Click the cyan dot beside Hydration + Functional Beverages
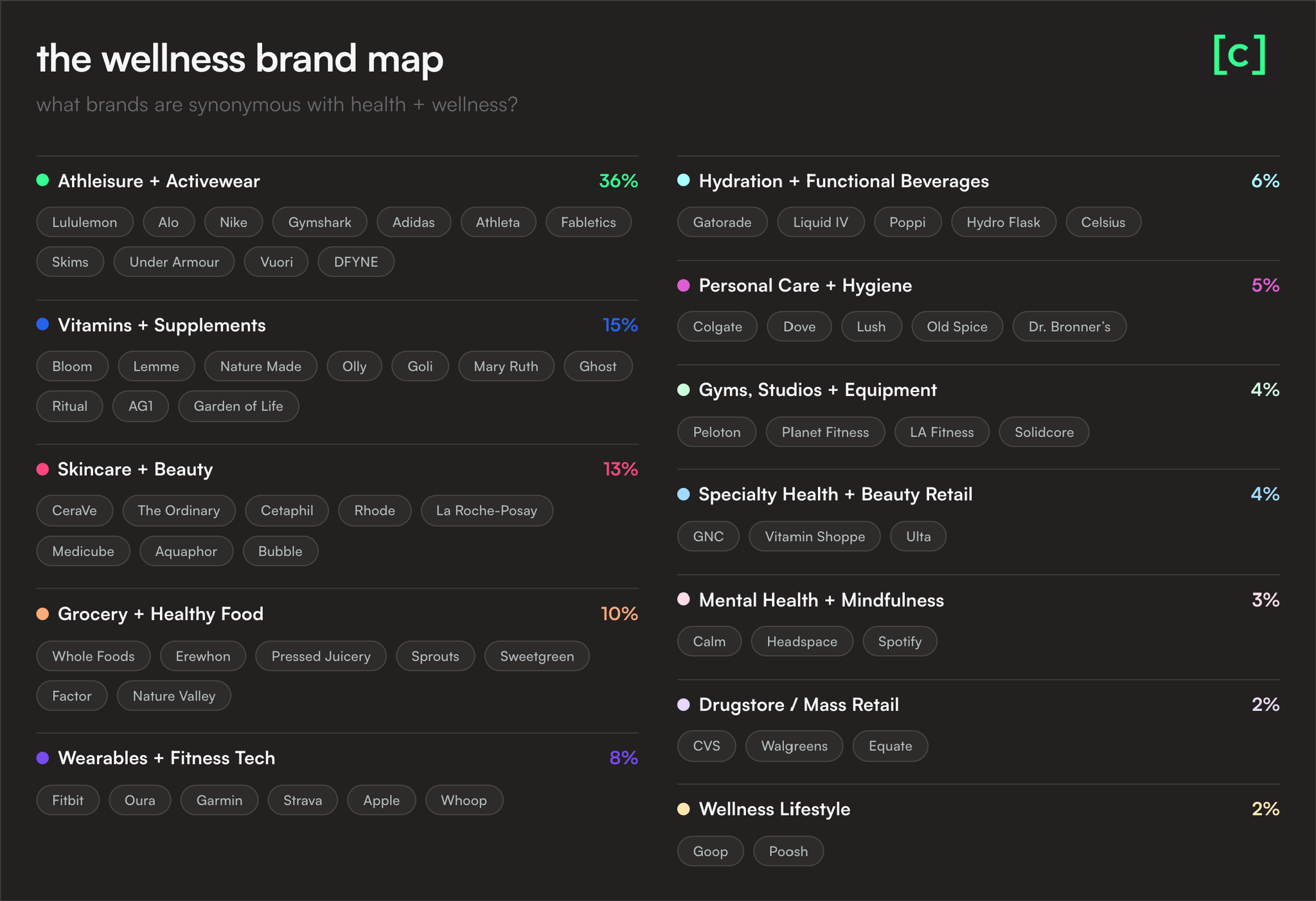 tap(684, 181)
